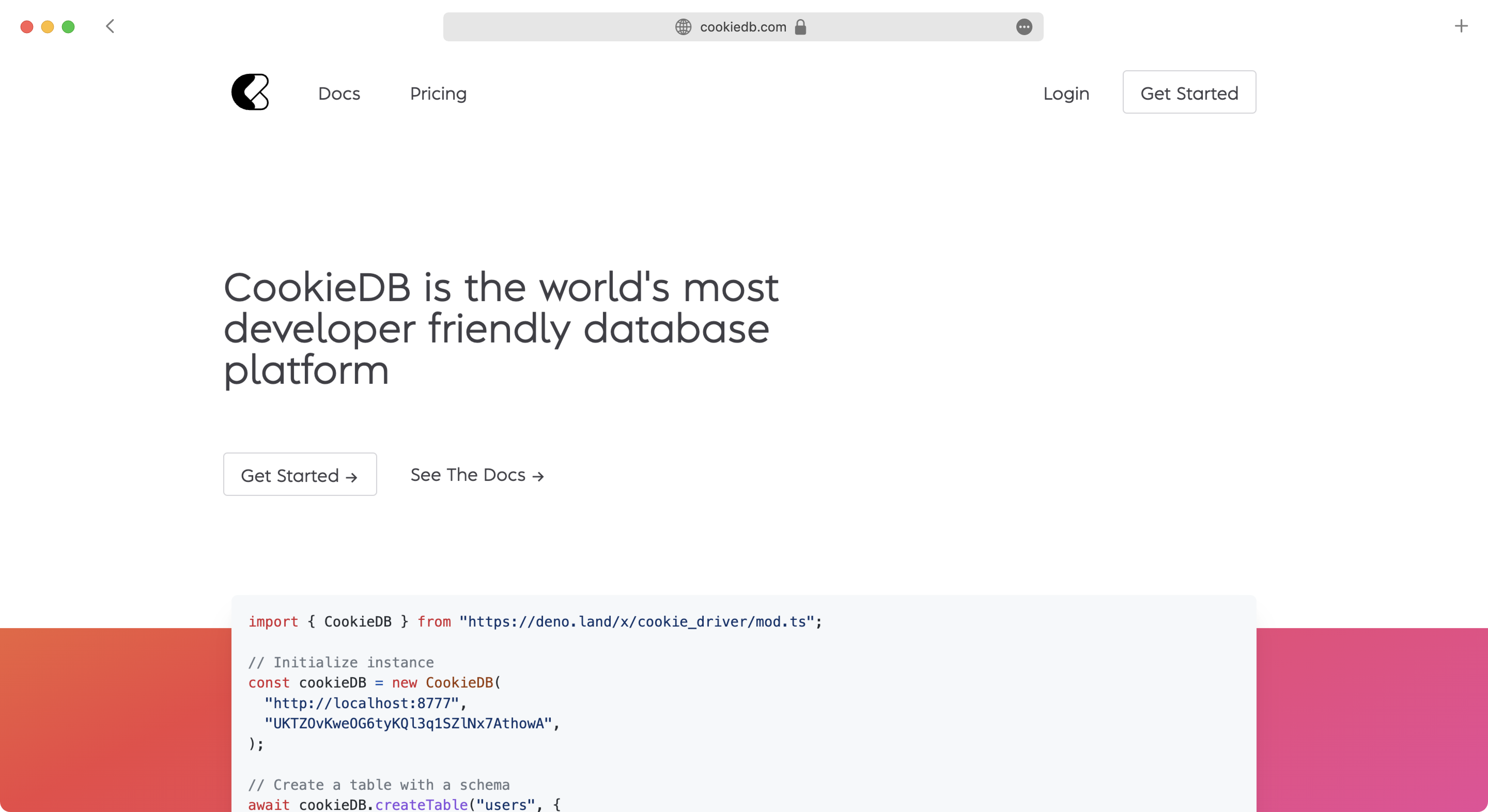Click the green fullscreen window button
Viewport: 1488px width, 812px height.
click(x=68, y=27)
